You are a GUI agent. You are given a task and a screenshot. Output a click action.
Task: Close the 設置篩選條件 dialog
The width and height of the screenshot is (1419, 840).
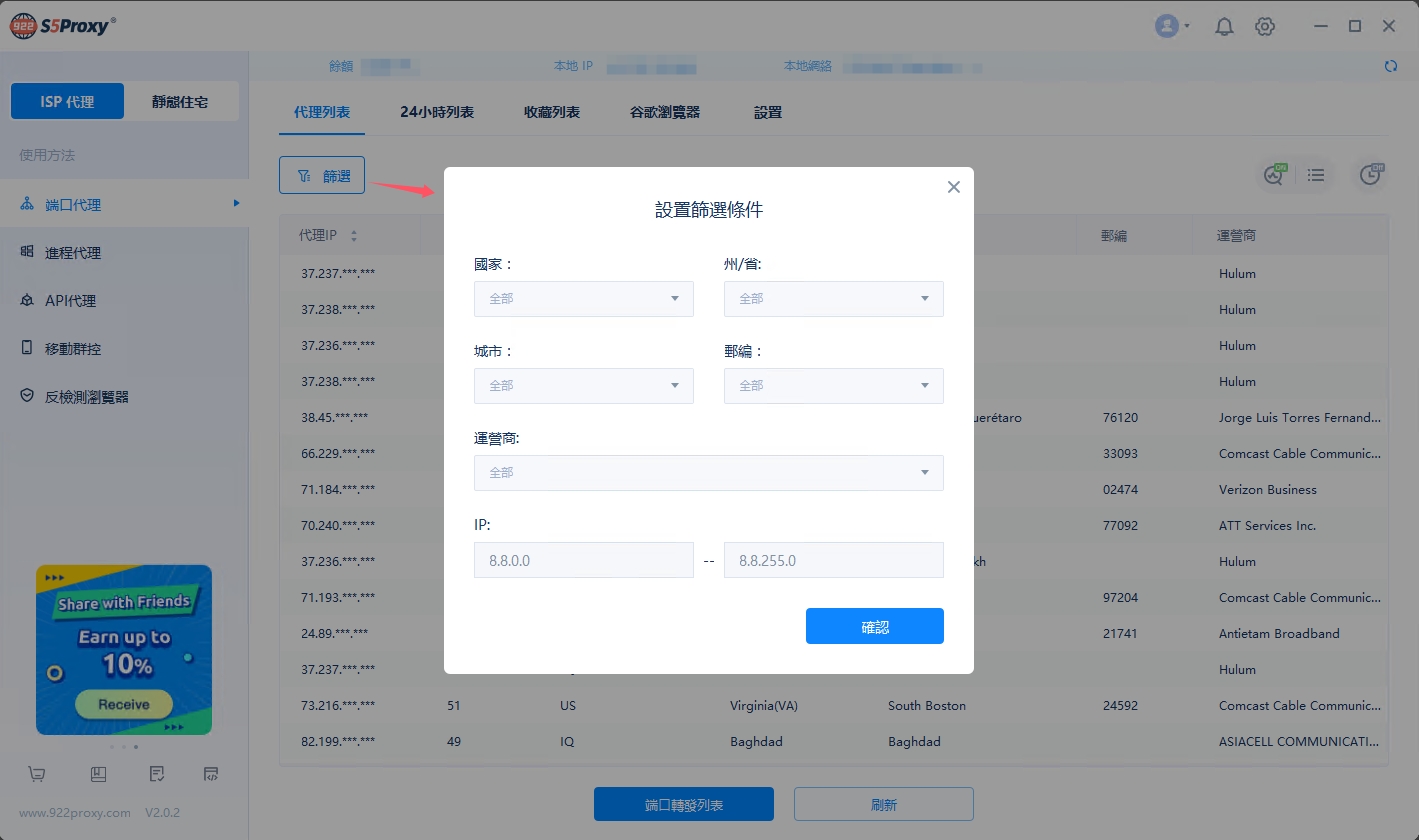click(x=953, y=187)
